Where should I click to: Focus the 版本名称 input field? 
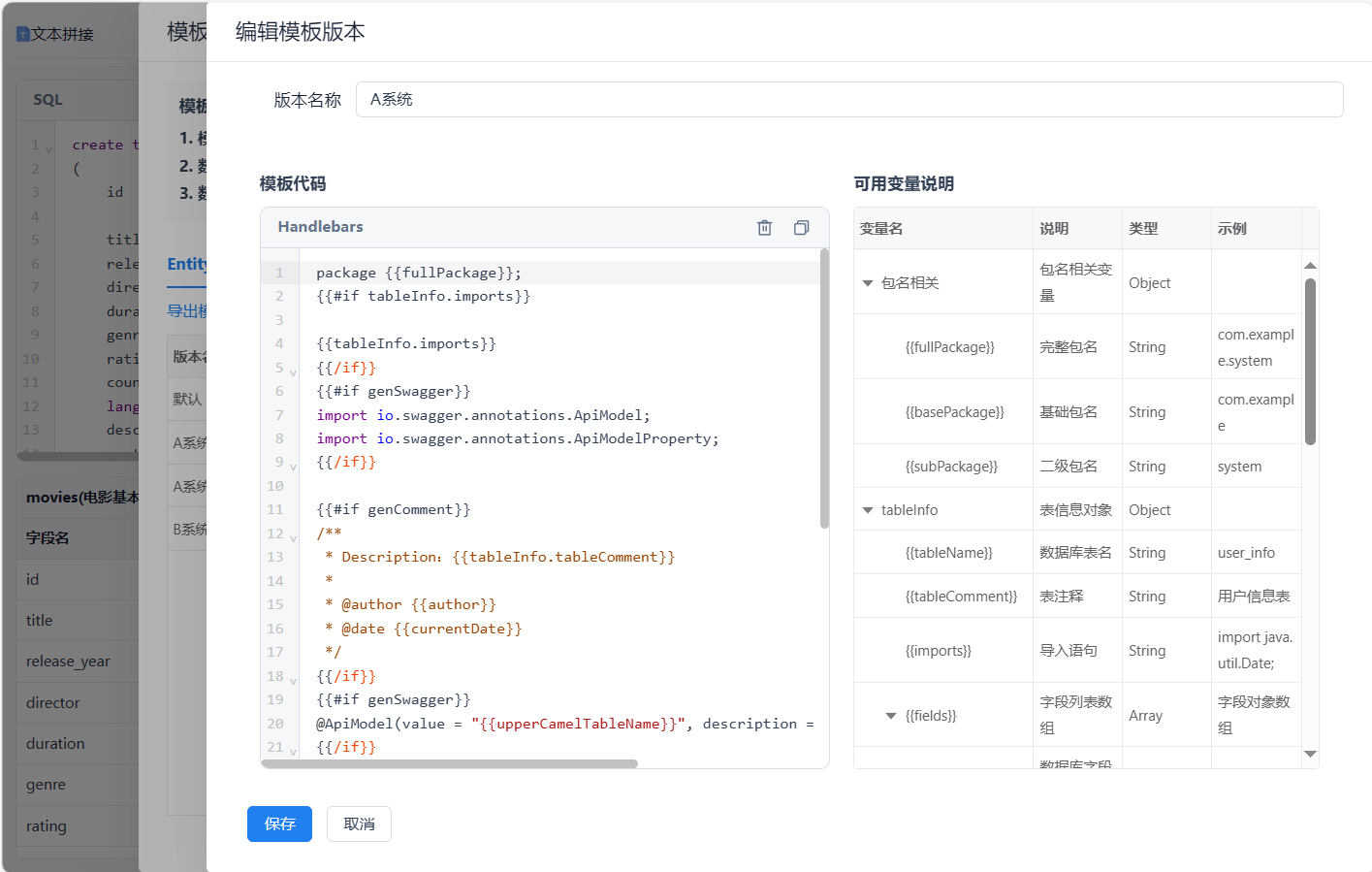tap(849, 99)
